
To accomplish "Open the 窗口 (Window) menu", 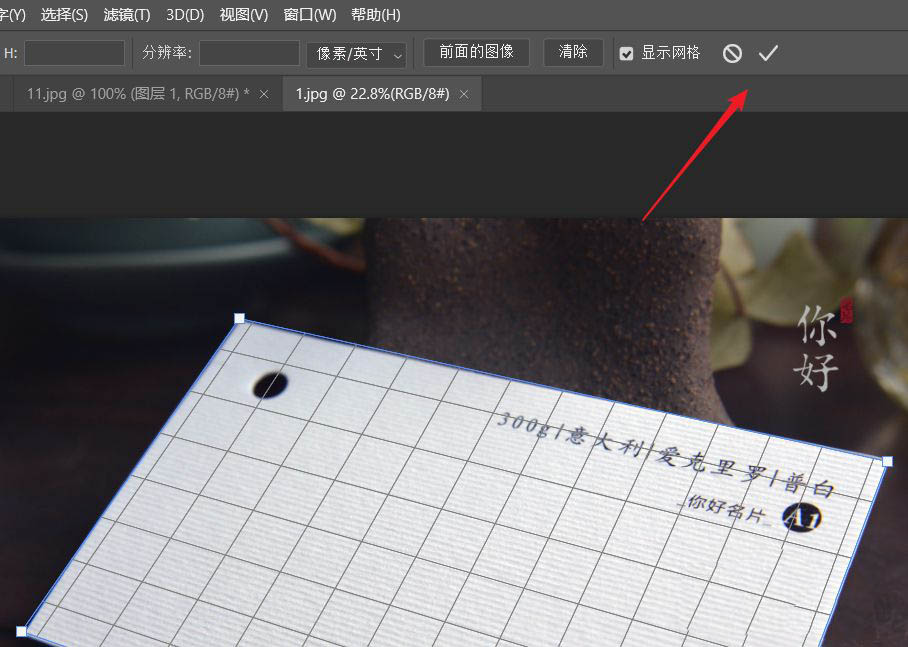I will click(x=308, y=15).
